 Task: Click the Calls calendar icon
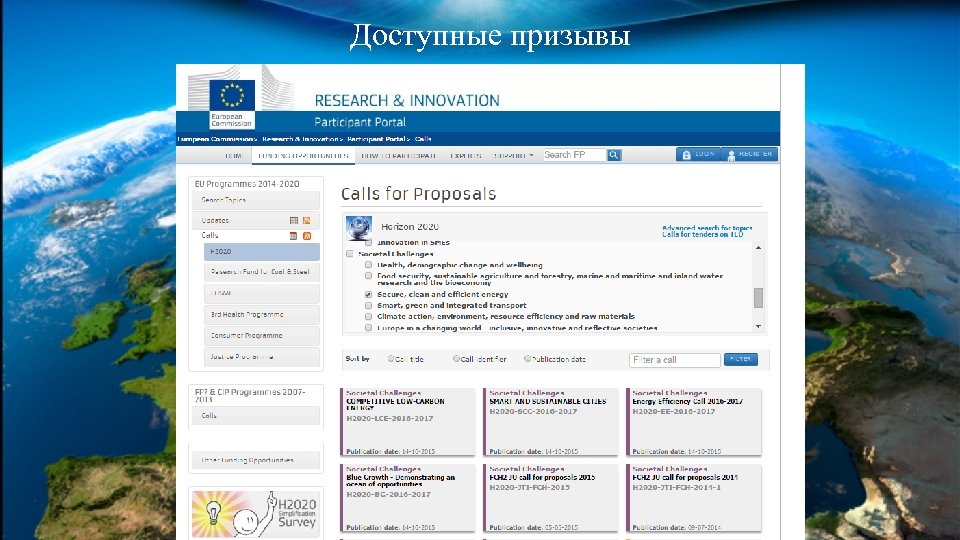(293, 236)
